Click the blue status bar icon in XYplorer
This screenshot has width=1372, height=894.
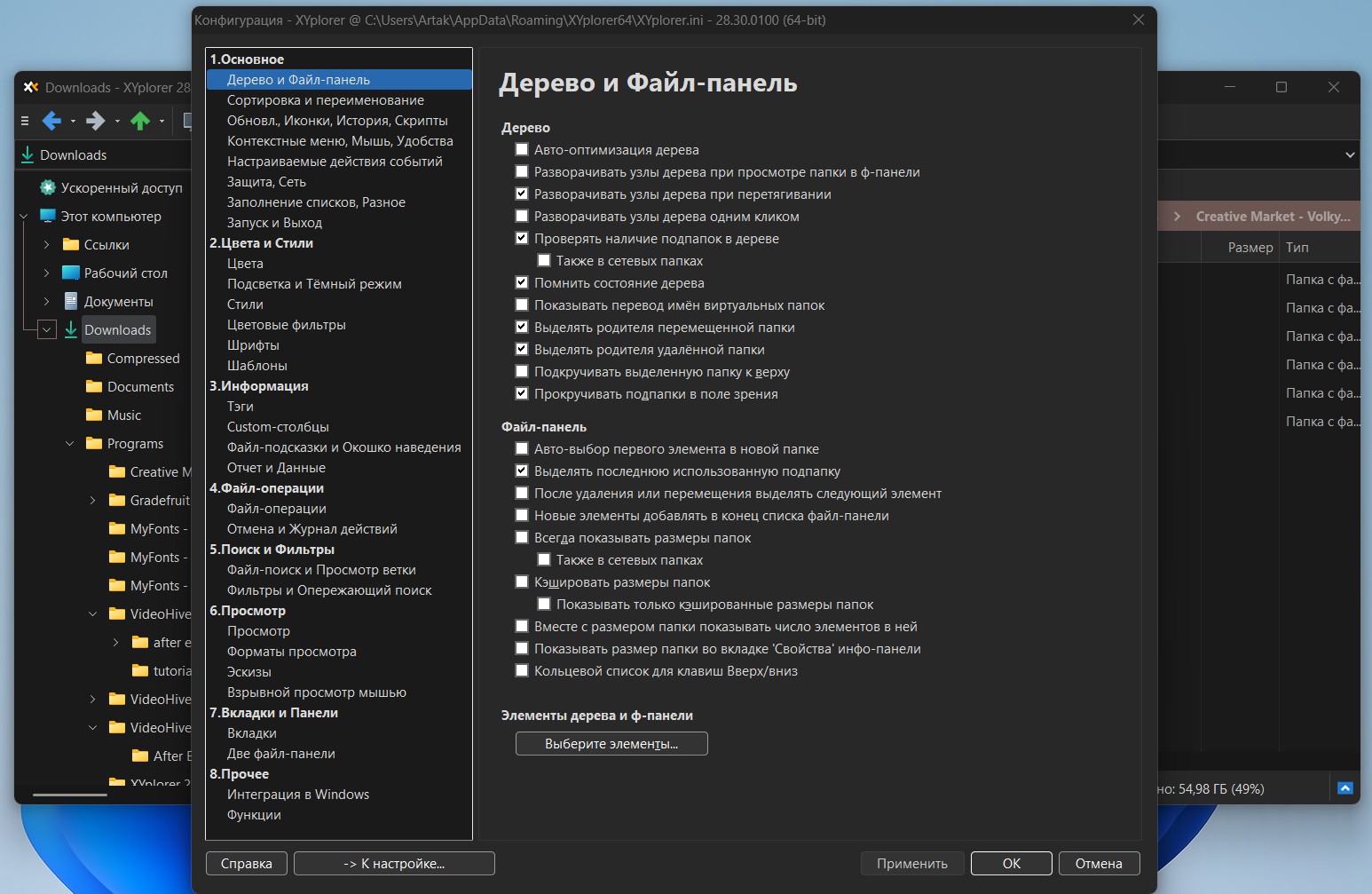(x=1345, y=788)
